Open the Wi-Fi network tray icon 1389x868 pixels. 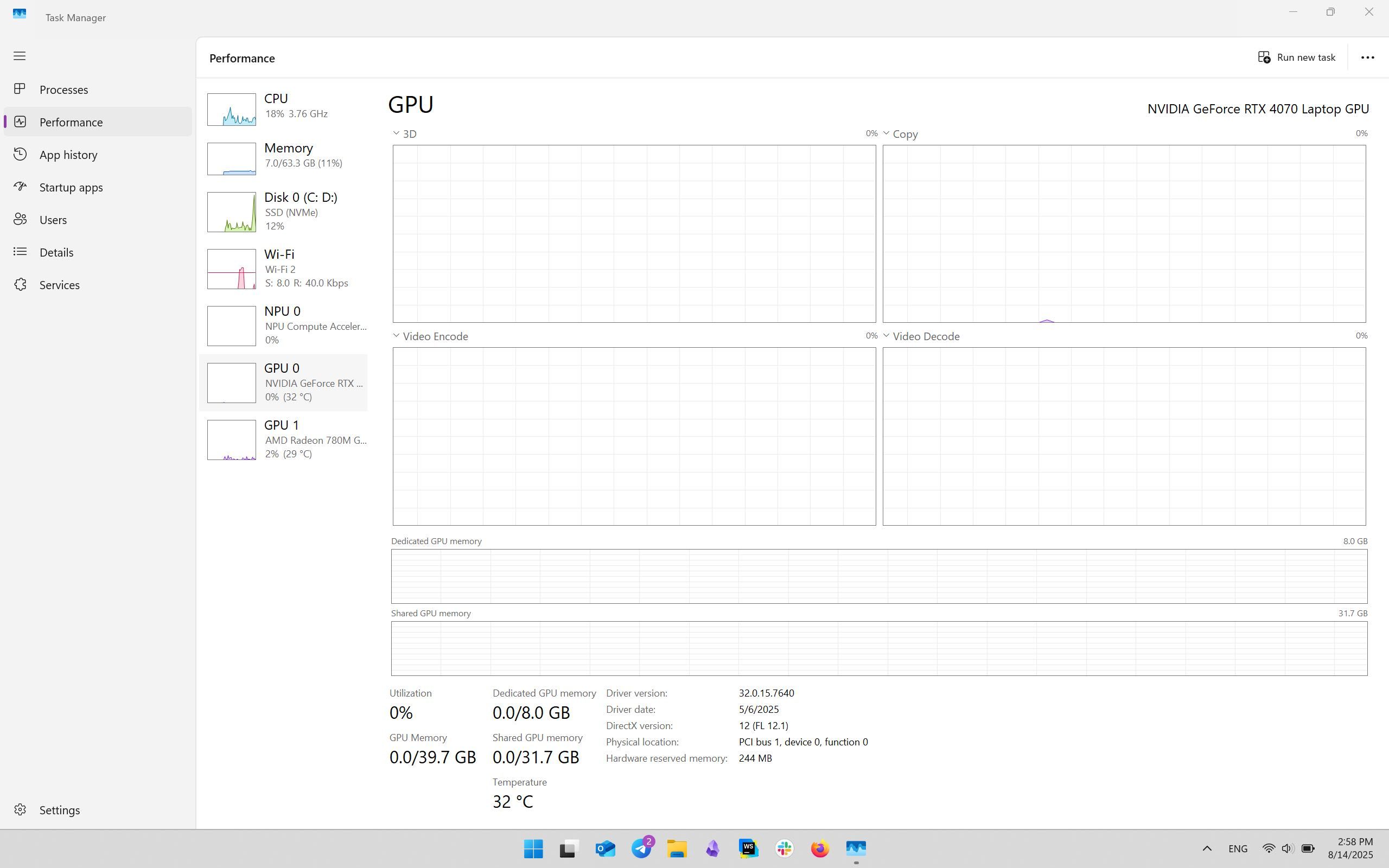point(1269,848)
